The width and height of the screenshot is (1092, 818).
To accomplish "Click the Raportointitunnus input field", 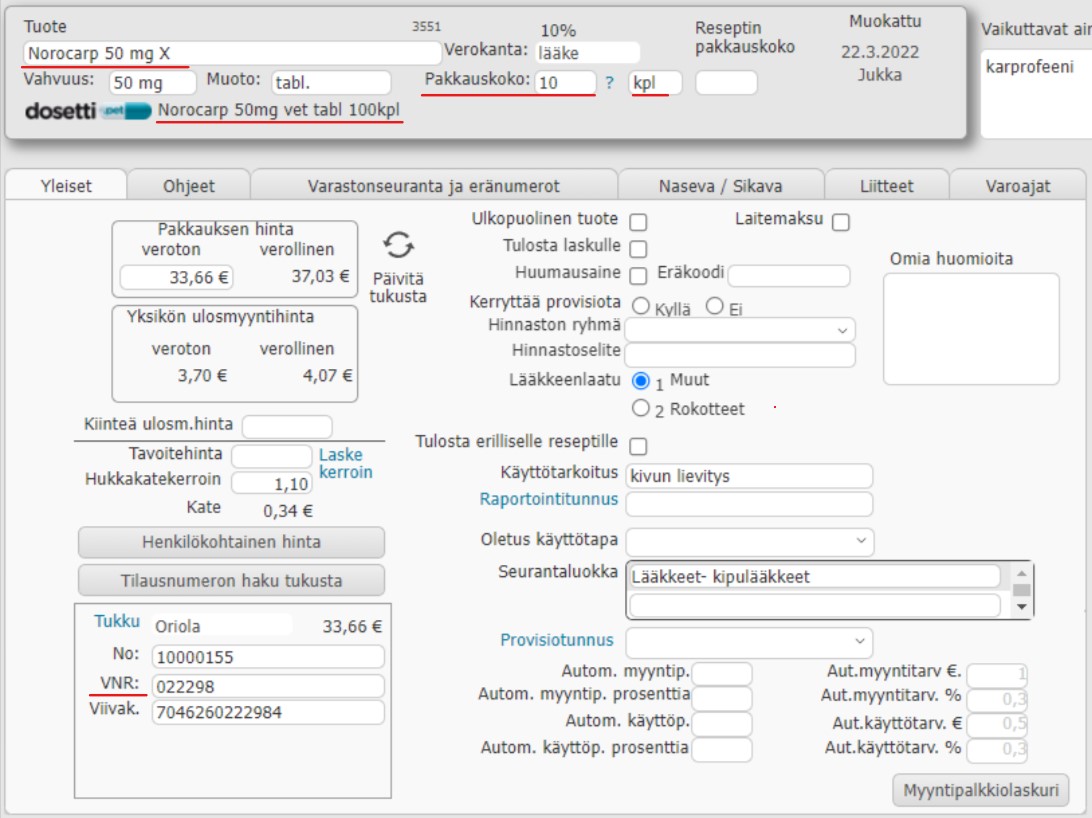I will (749, 504).
